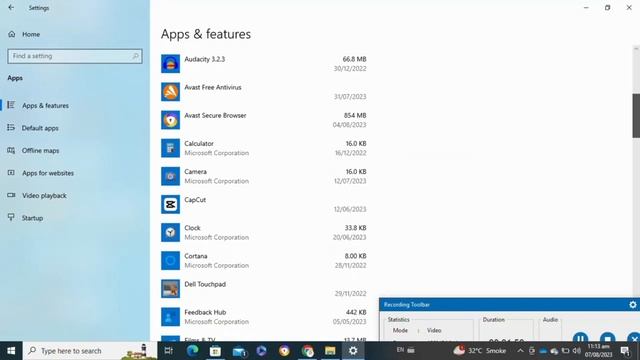Launch Microsoft Edge from taskbar
Screen dimensions: 640x360
[x=192, y=351]
